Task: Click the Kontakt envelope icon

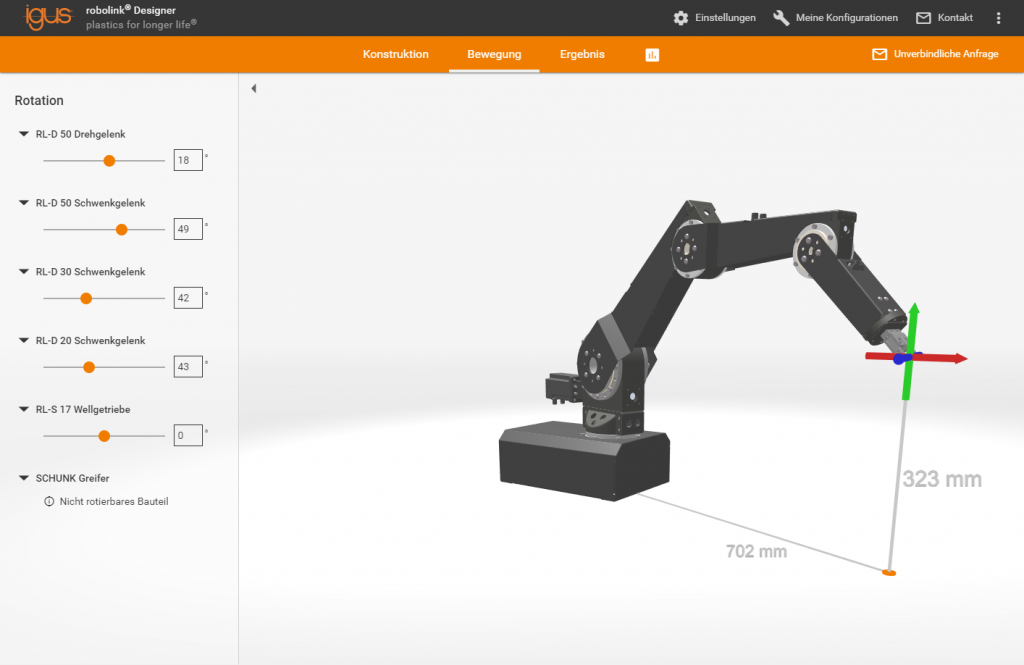Action: click(923, 18)
